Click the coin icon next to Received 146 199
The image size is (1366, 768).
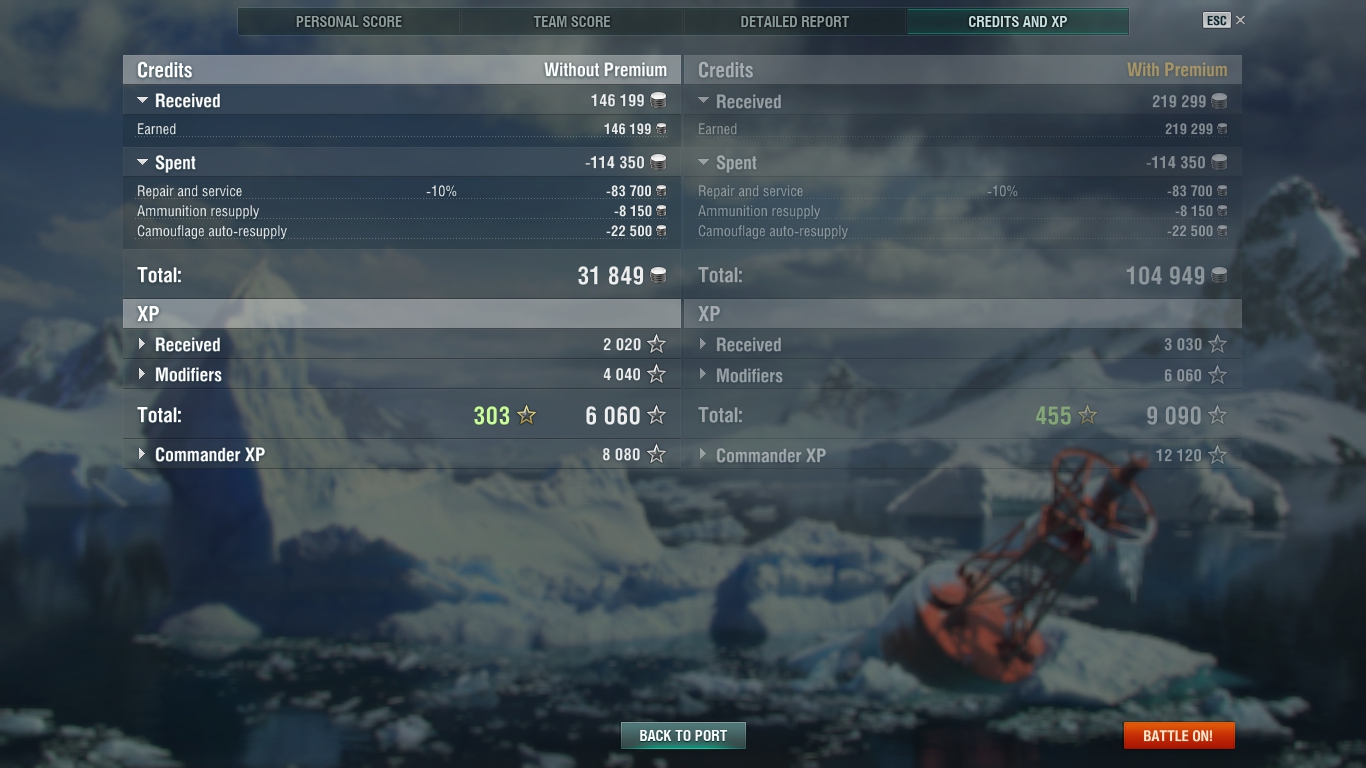pos(658,100)
